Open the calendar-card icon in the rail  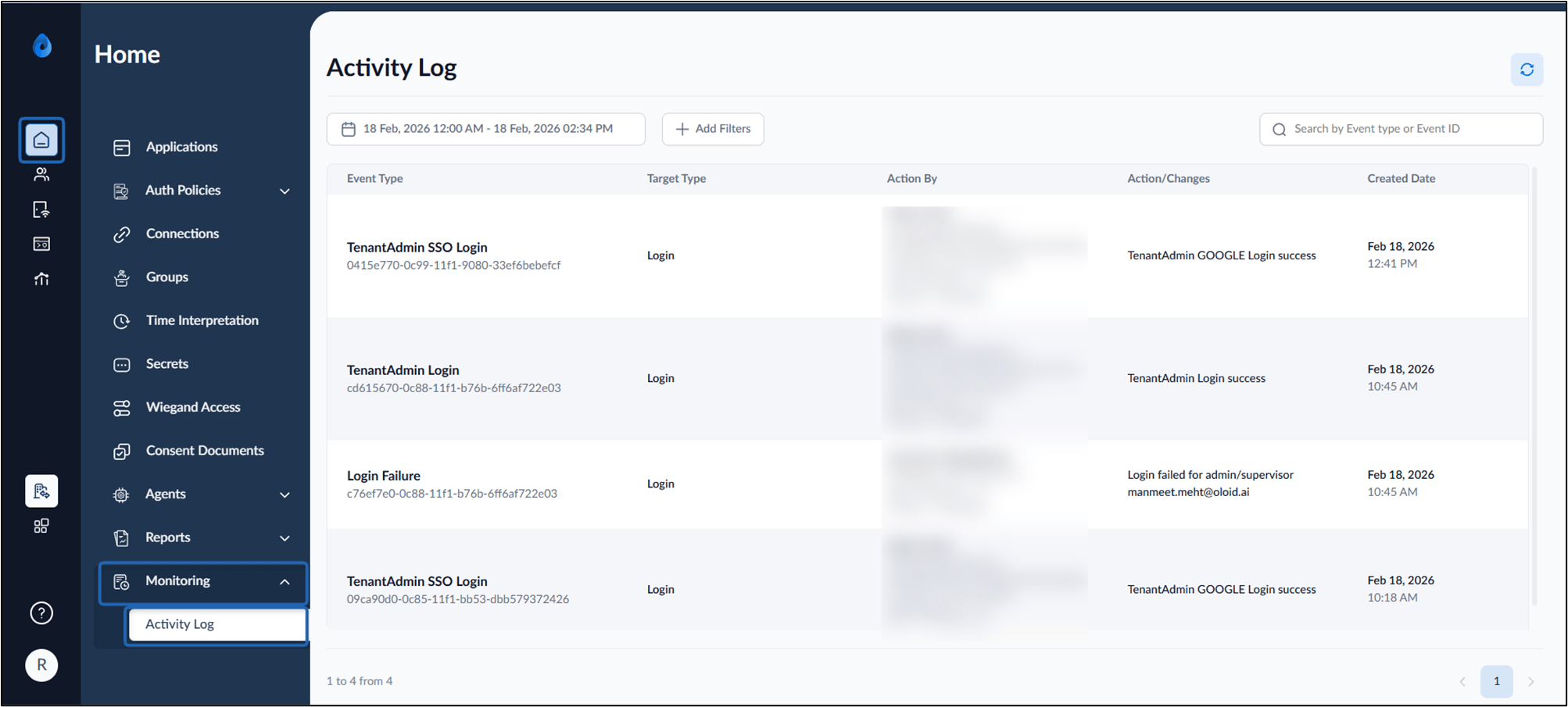point(41,244)
